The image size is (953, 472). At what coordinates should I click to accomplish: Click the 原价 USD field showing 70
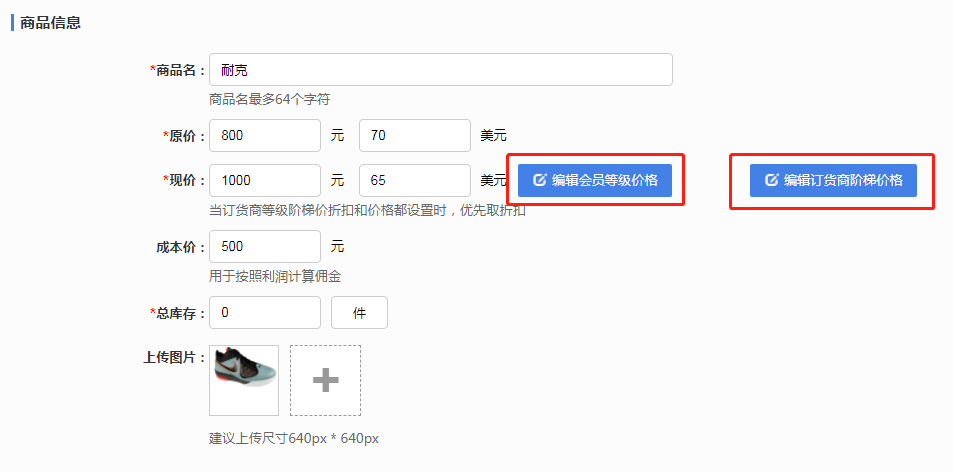point(414,135)
